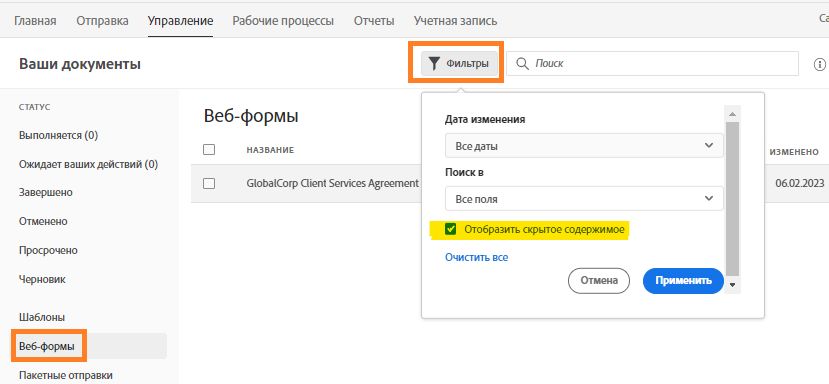This screenshot has width=829, height=384.
Task: Click the Применить button
Action: pyautogui.click(x=683, y=280)
